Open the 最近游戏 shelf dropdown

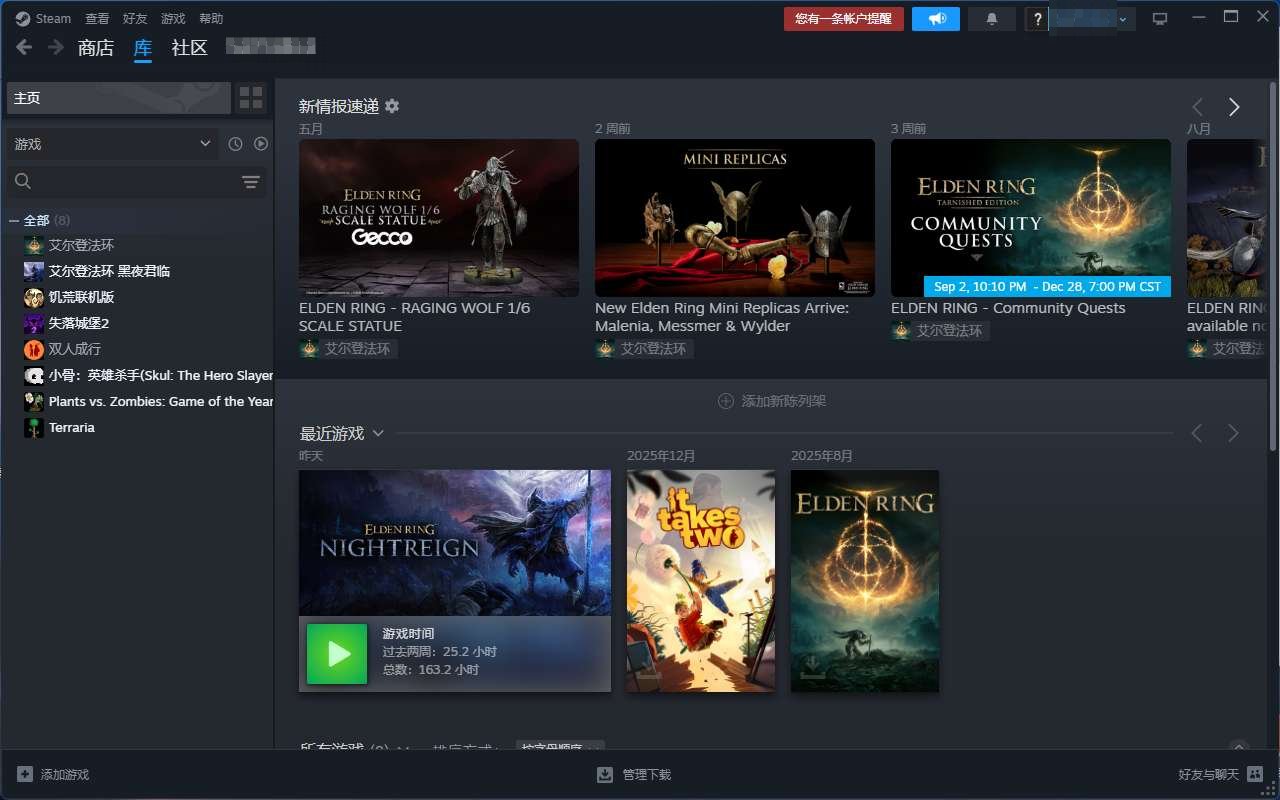[378, 433]
